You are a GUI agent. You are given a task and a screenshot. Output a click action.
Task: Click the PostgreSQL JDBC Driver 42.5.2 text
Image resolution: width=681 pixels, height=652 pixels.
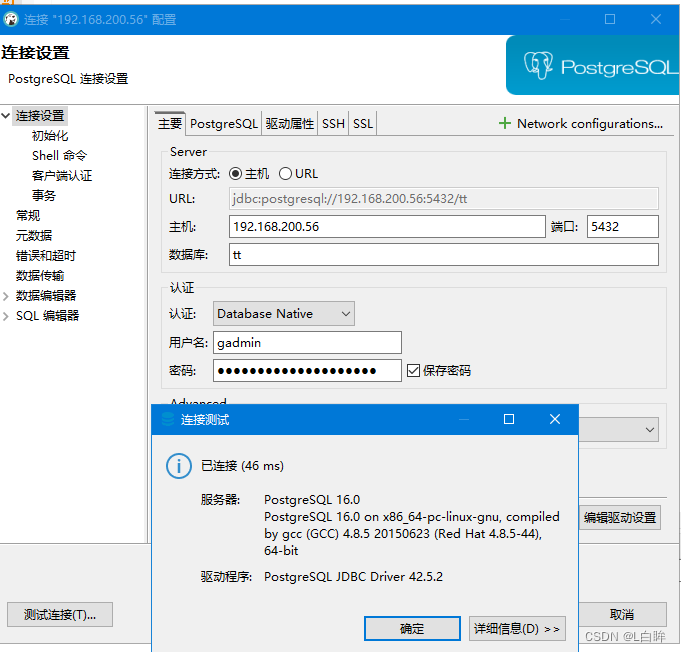(354, 576)
